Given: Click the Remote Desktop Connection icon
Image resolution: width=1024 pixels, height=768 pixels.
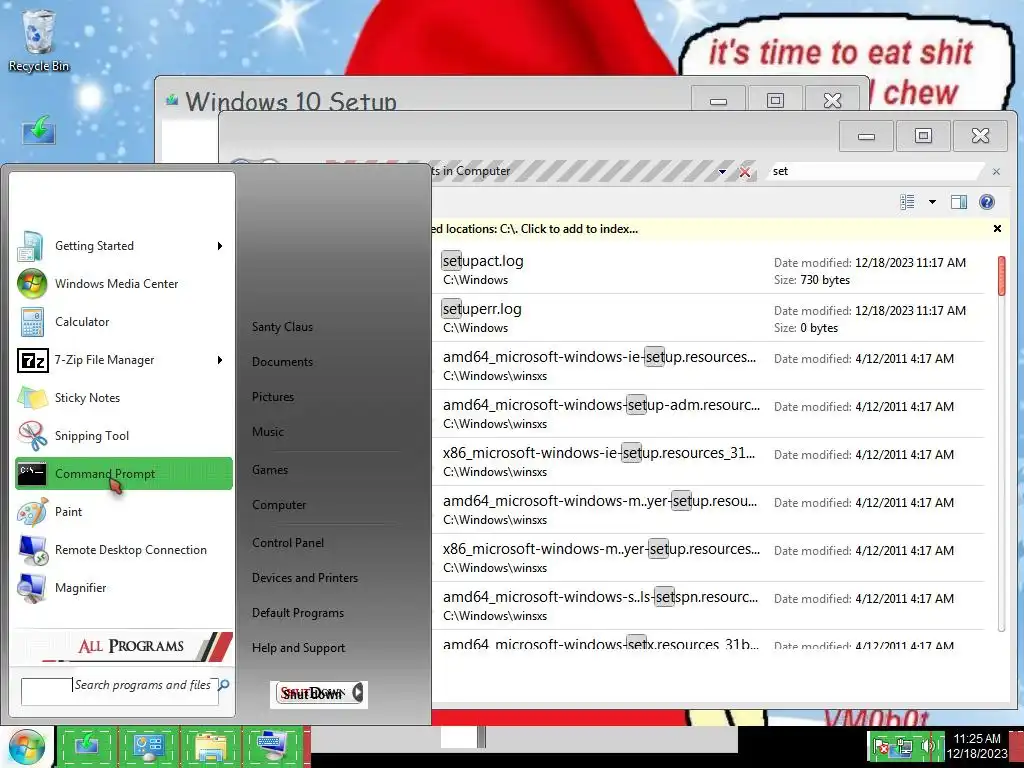Looking at the screenshot, I should (x=32, y=550).
